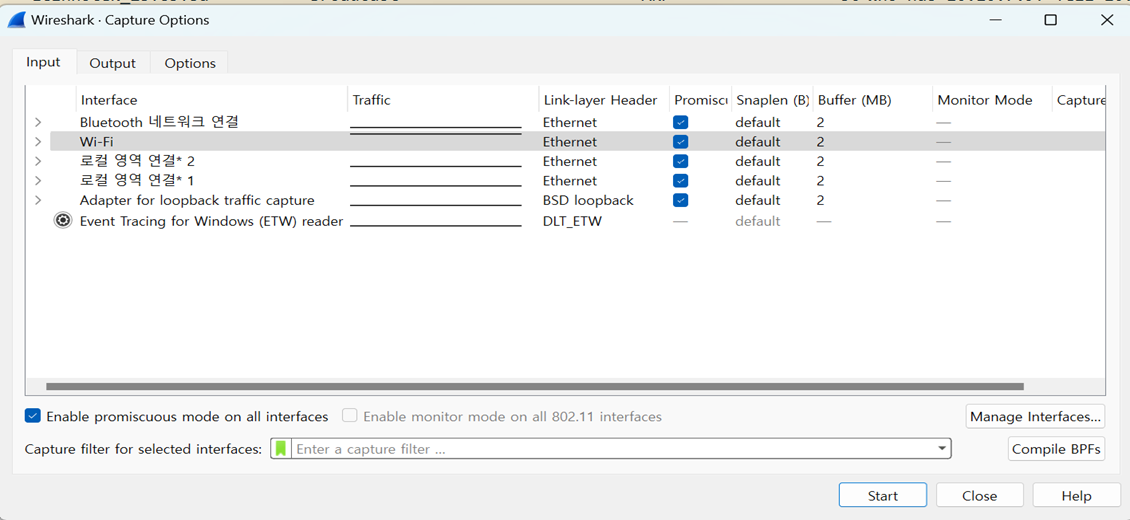Screen dimensions: 1130x520
Task: Uncheck promiscuous mode for Bluetooth interface
Action: click(x=680, y=122)
